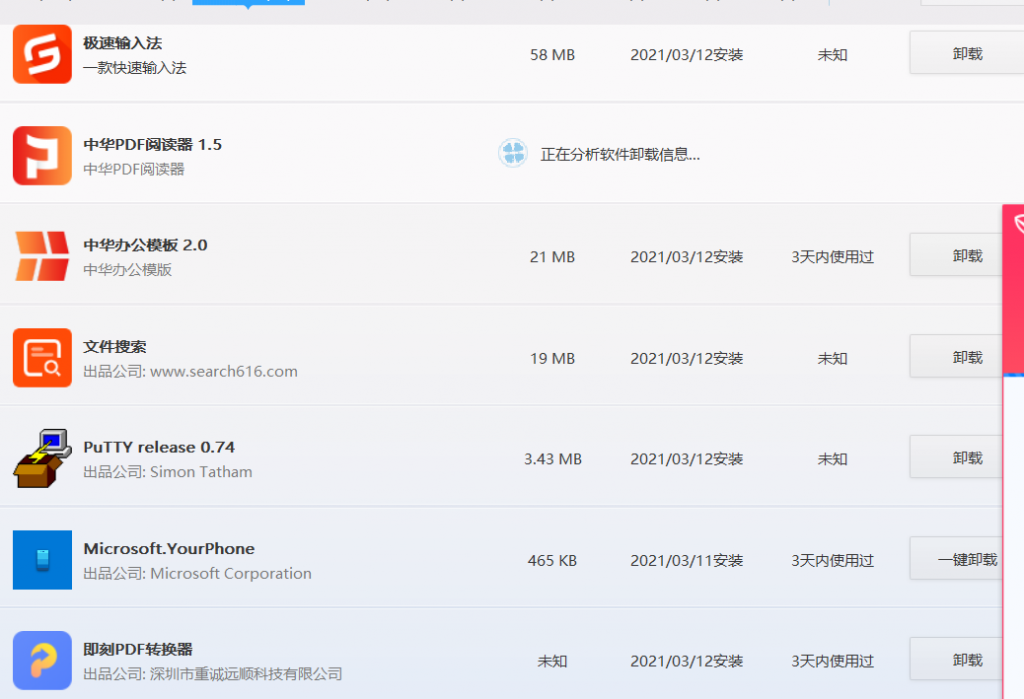Click the 中华PDF阅读器 red icon
1024x699 pixels.
tap(42, 155)
